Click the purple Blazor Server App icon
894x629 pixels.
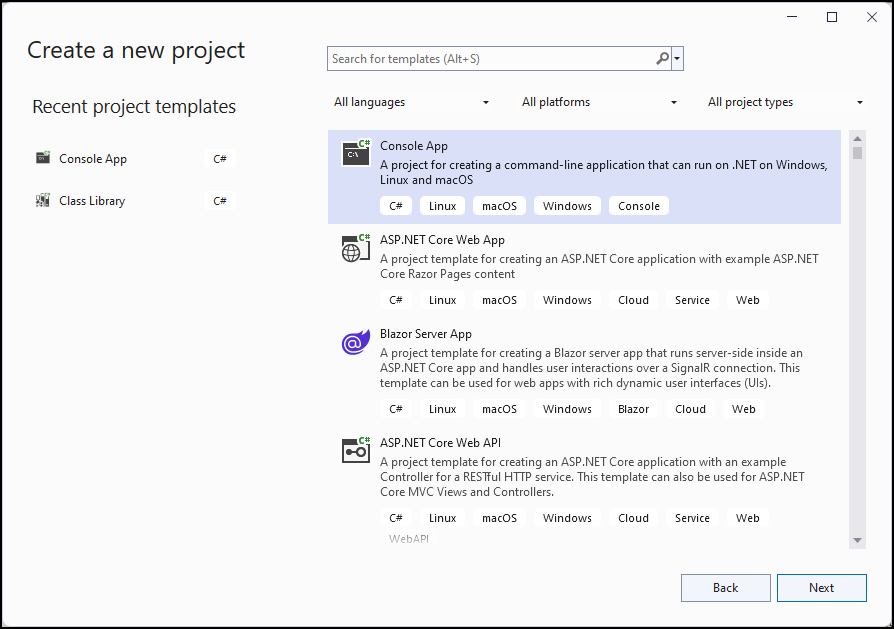click(x=355, y=342)
